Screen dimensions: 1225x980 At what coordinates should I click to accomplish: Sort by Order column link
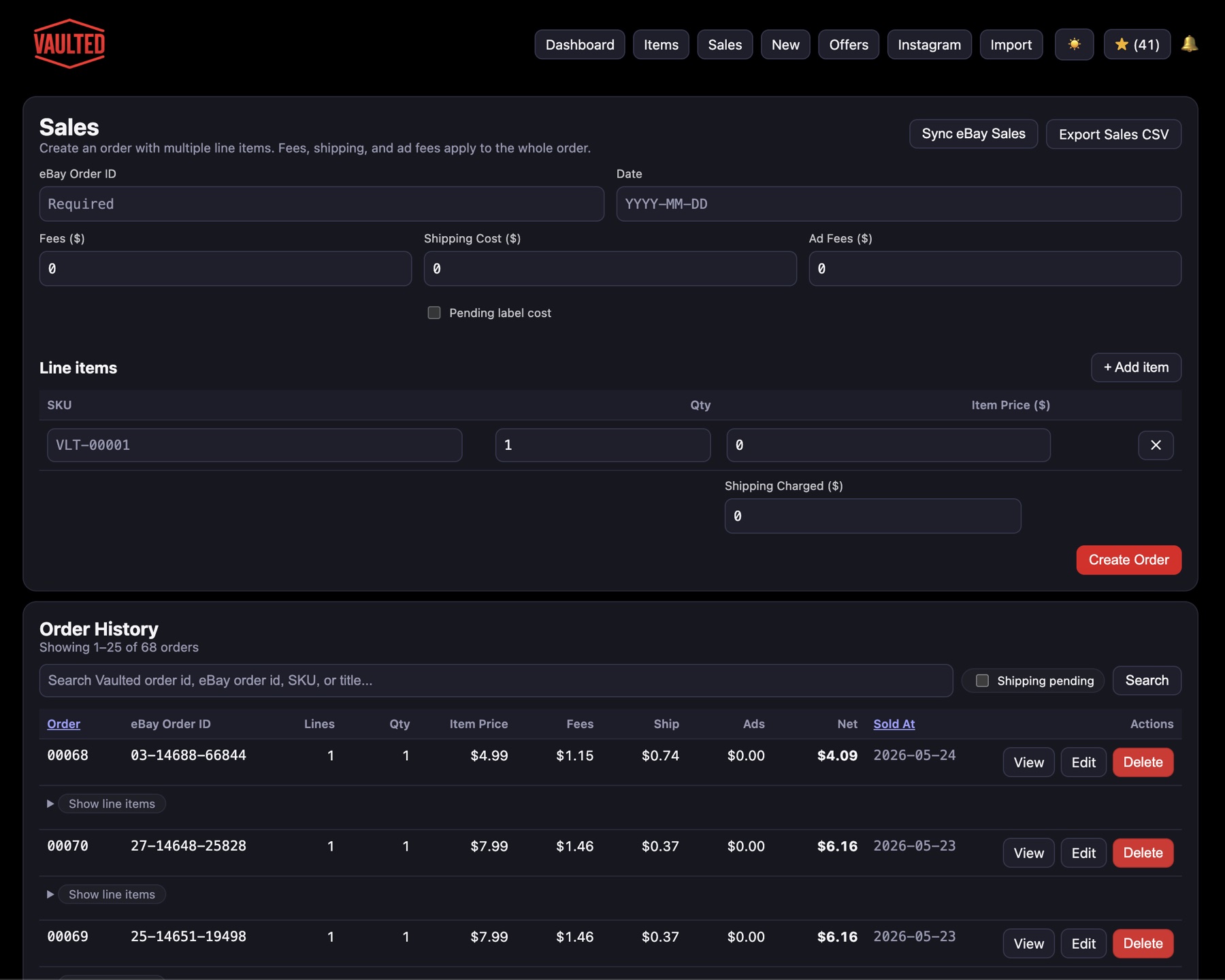tap(63, 723)
